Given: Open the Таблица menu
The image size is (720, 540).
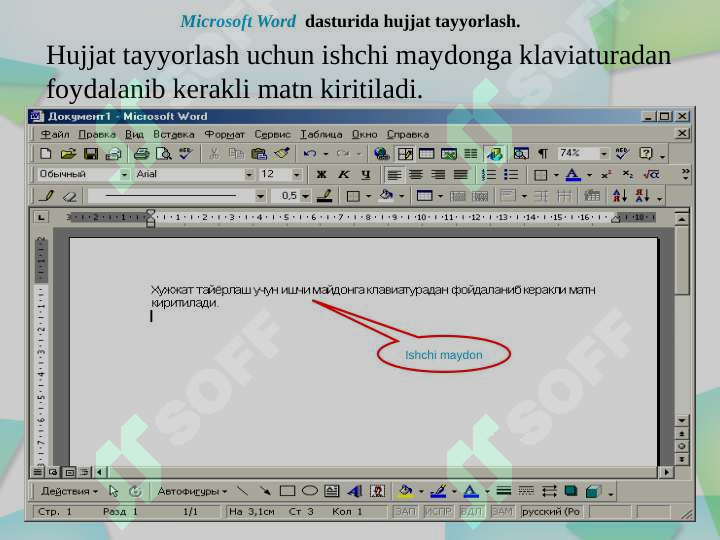Looking at the screenshot, I should point(321,135).
